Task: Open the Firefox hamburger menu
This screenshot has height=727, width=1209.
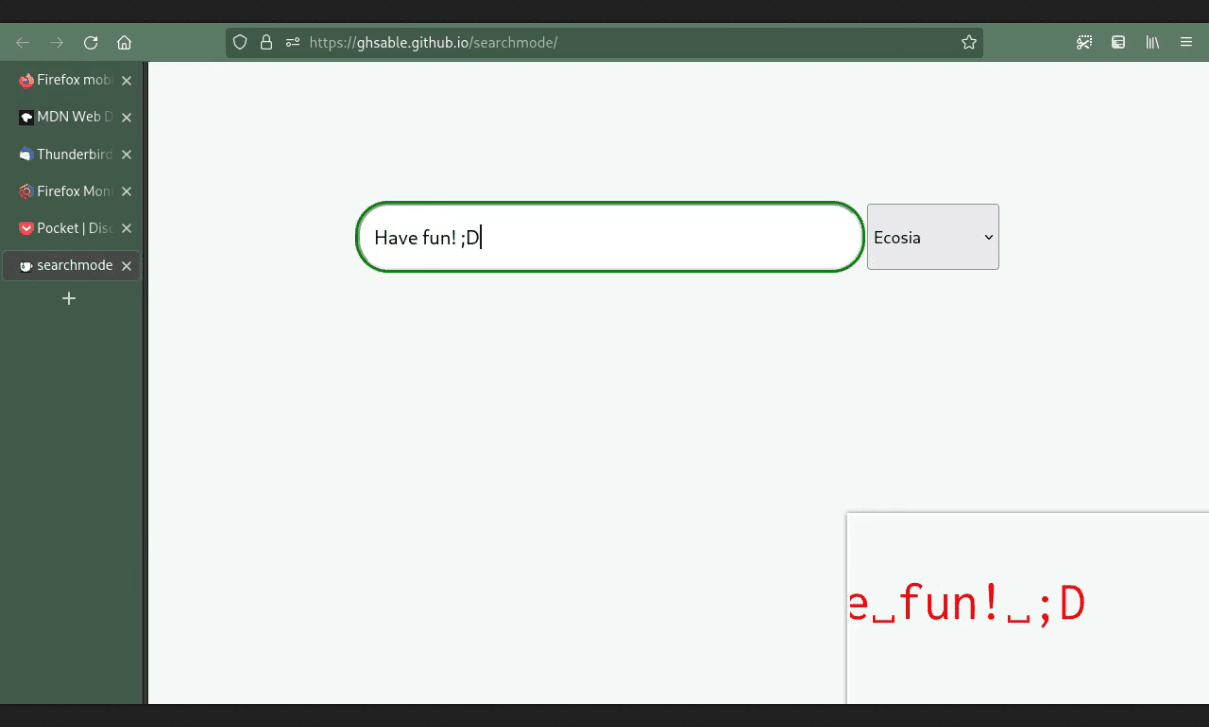Action: coord(1186,42)
